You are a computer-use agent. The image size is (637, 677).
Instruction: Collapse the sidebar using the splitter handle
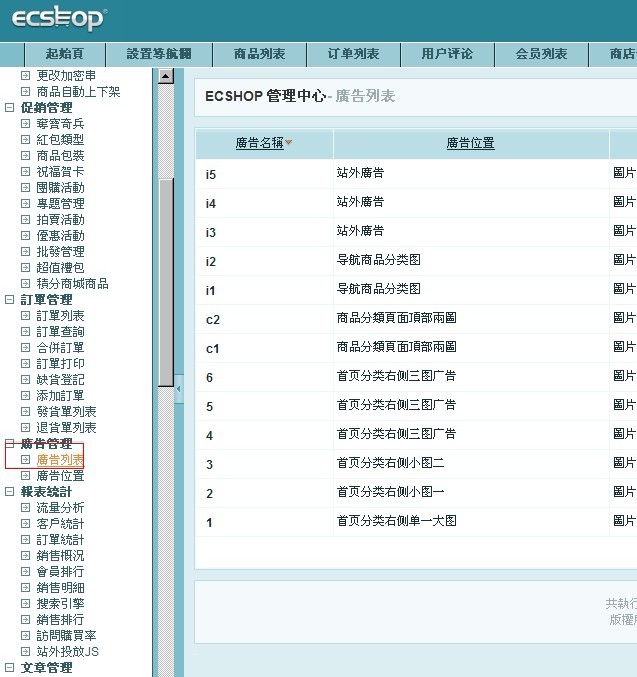tap(179, 389)
